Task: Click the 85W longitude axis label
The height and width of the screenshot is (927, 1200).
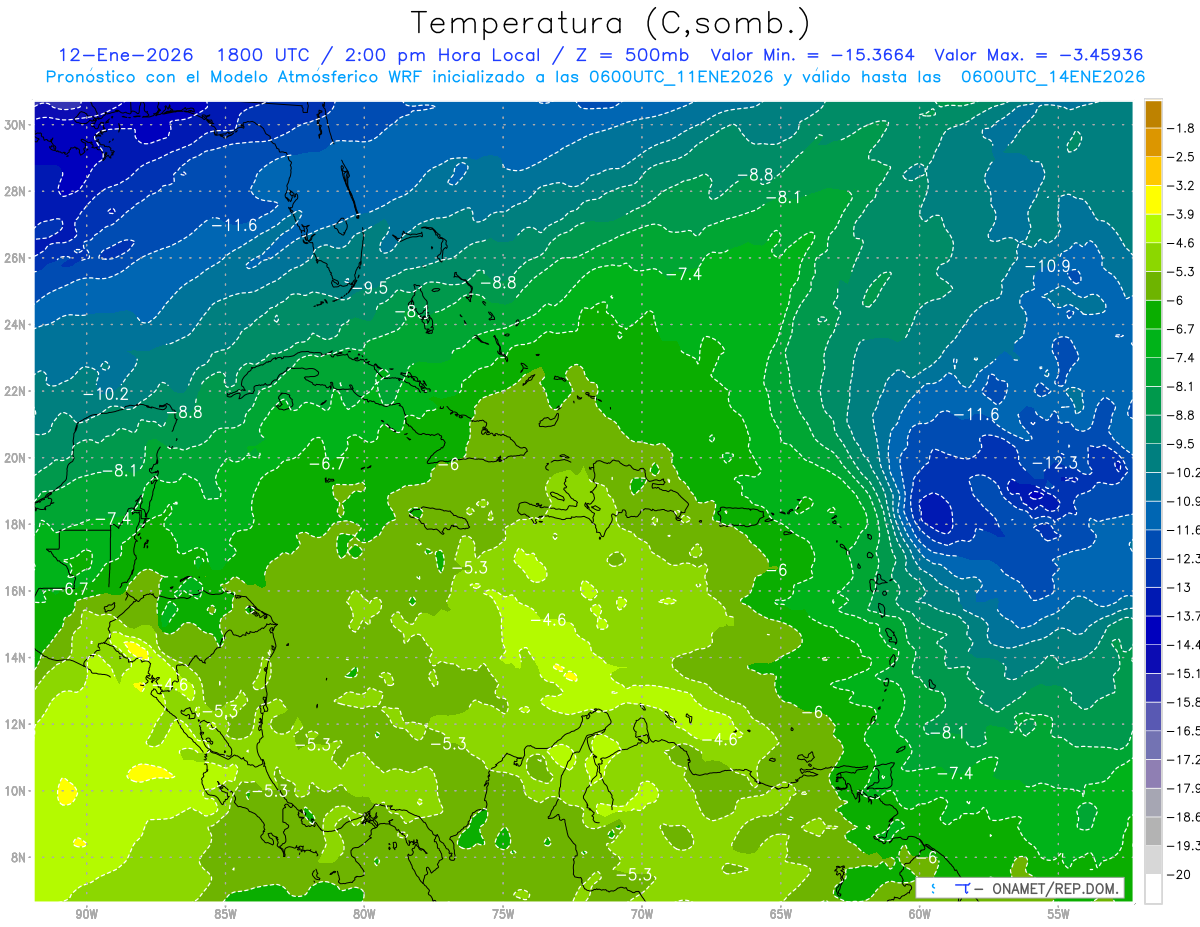Action: coord(225,914)
